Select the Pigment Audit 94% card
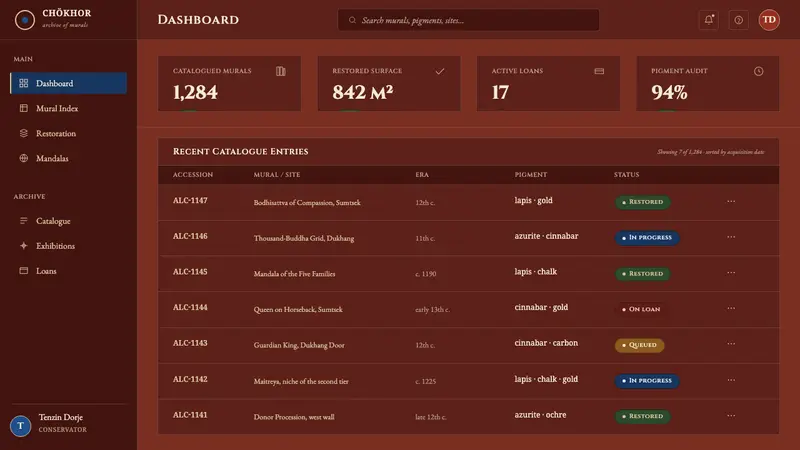This screenshot has height=450, width=800. tap(708, 84)
